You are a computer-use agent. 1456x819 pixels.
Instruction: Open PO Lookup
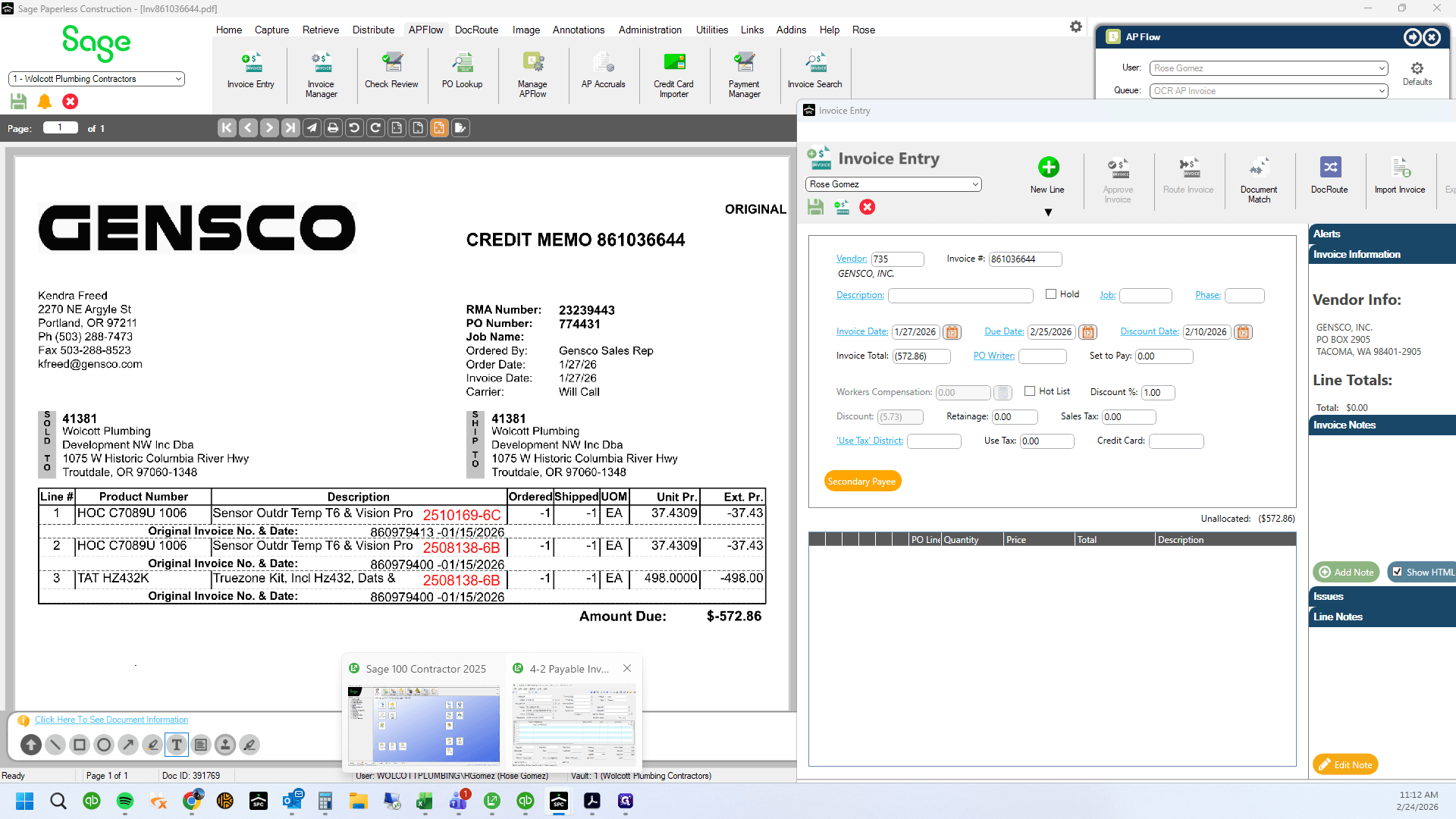[x=462, y=71]
